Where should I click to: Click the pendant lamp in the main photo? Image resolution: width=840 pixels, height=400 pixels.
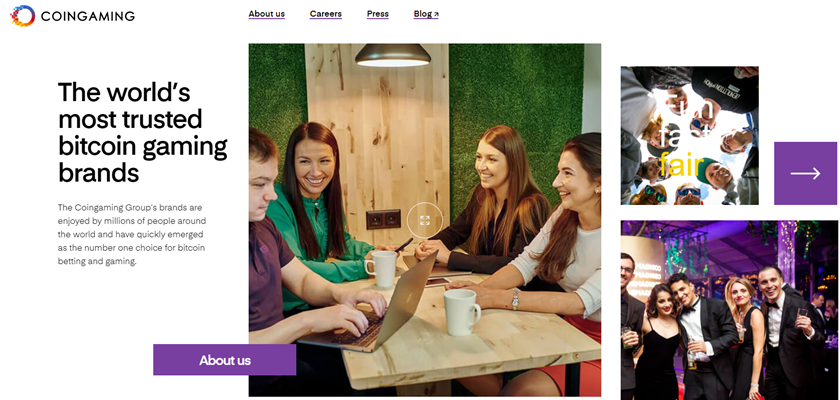pyautogui.click(x=393, y=55)
